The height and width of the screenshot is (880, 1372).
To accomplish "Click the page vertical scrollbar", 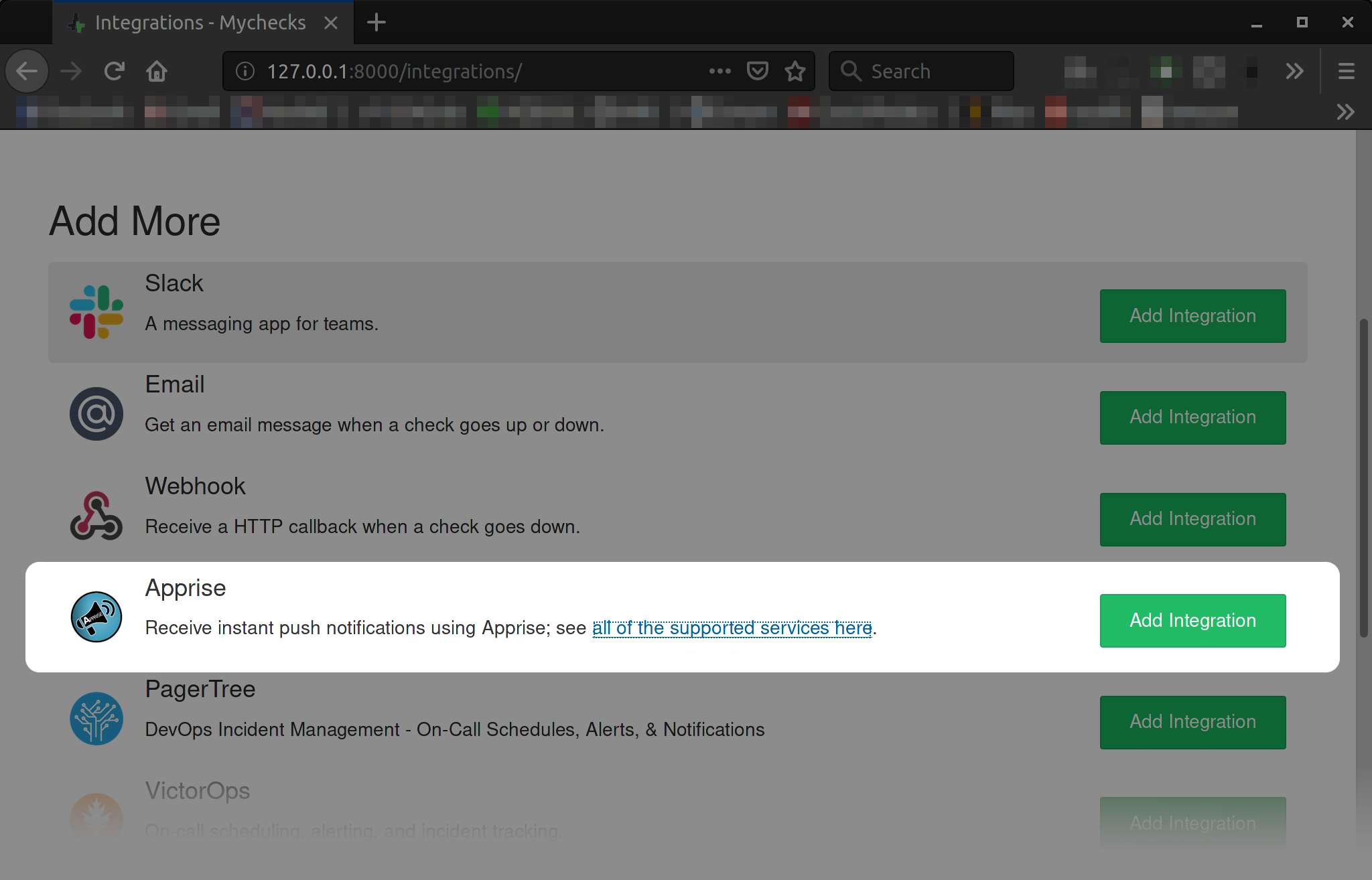I will (1363, 479).
